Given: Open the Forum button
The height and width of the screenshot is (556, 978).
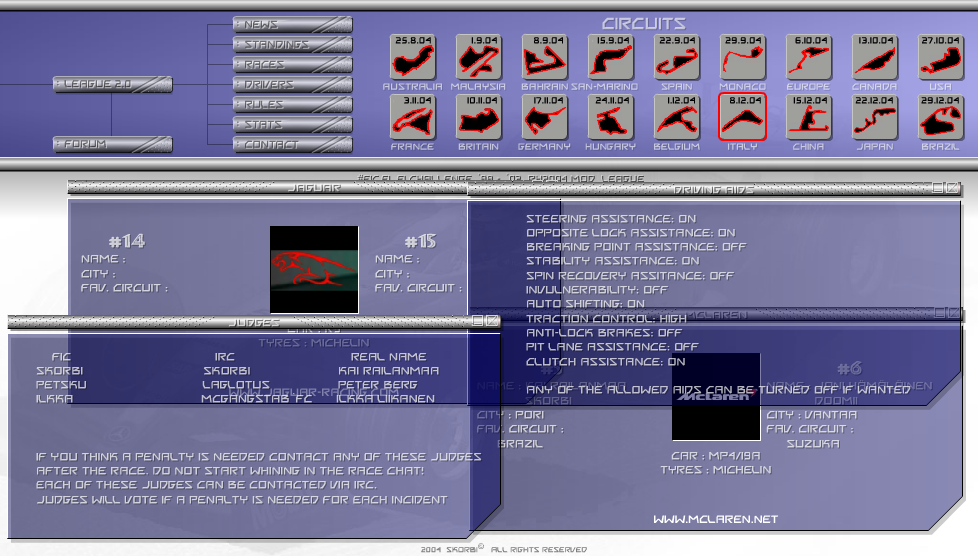Looking at the screenshot, I should [112, 144].
